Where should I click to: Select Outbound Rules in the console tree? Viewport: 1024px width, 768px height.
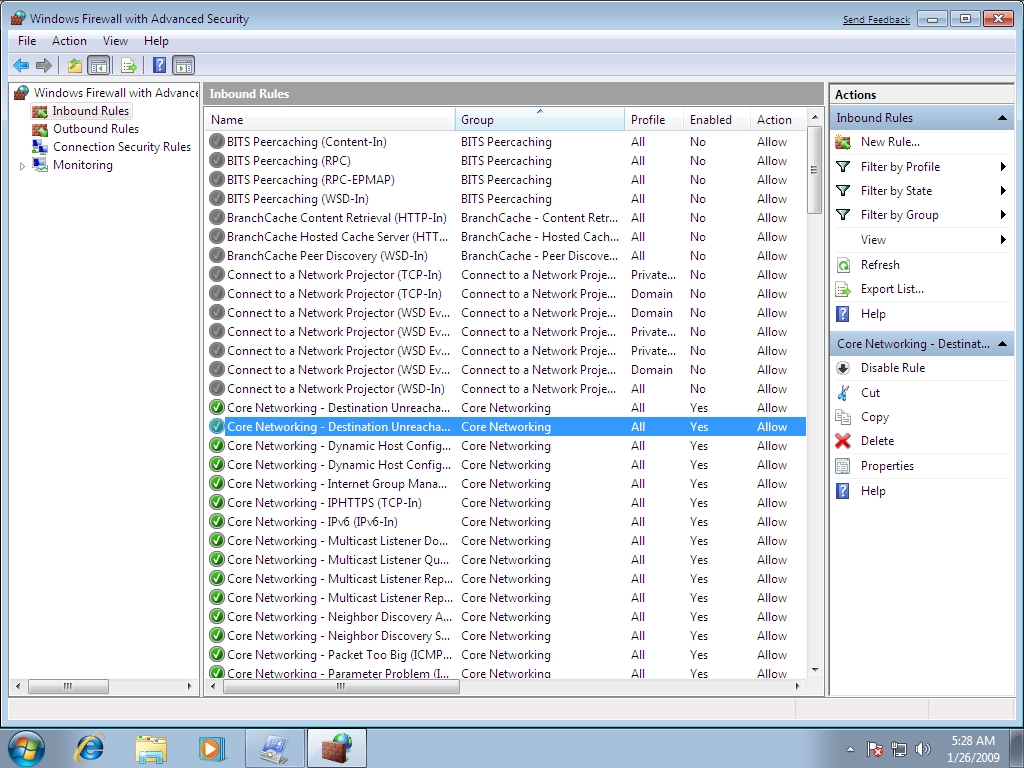pos(95,129)
